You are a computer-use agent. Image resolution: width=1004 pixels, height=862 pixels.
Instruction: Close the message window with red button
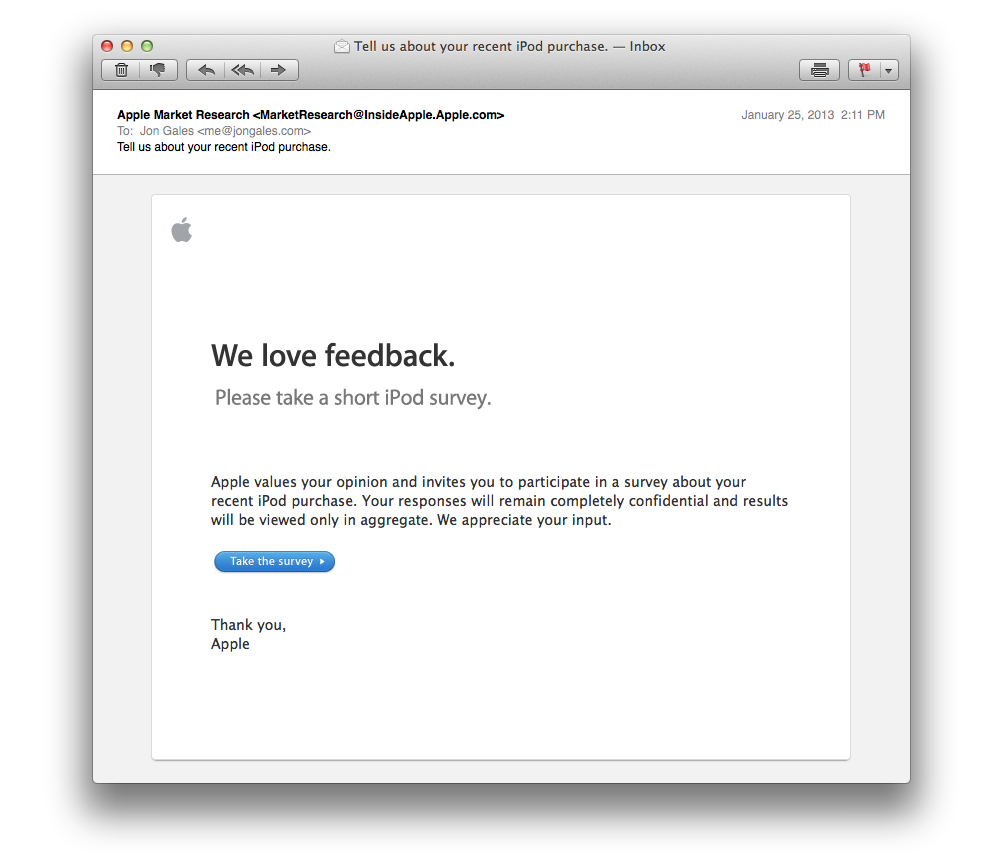(107, 46)
